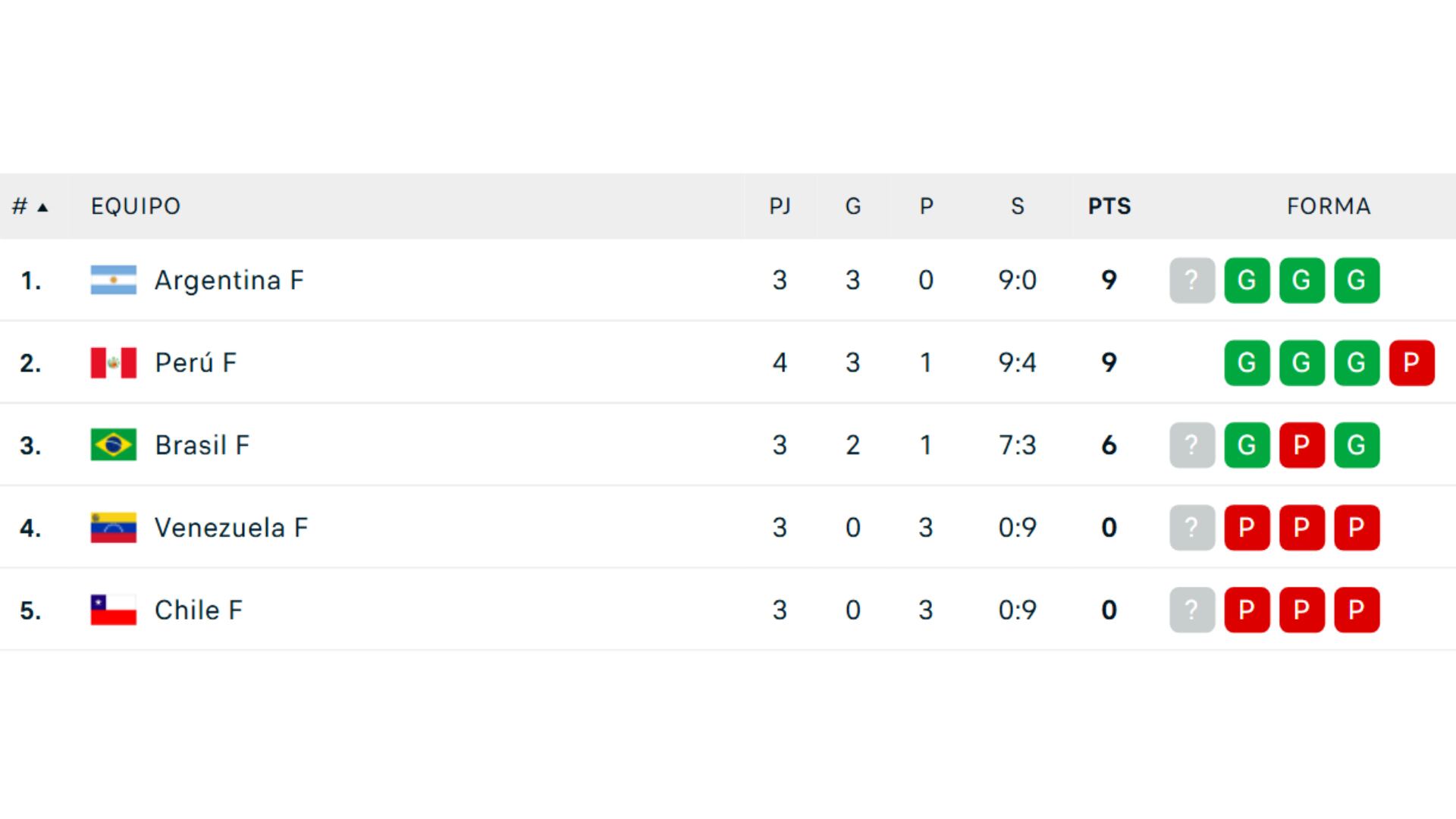Sort table by the PTS column
This screenshot has height=819, width=1456.
1109,206
